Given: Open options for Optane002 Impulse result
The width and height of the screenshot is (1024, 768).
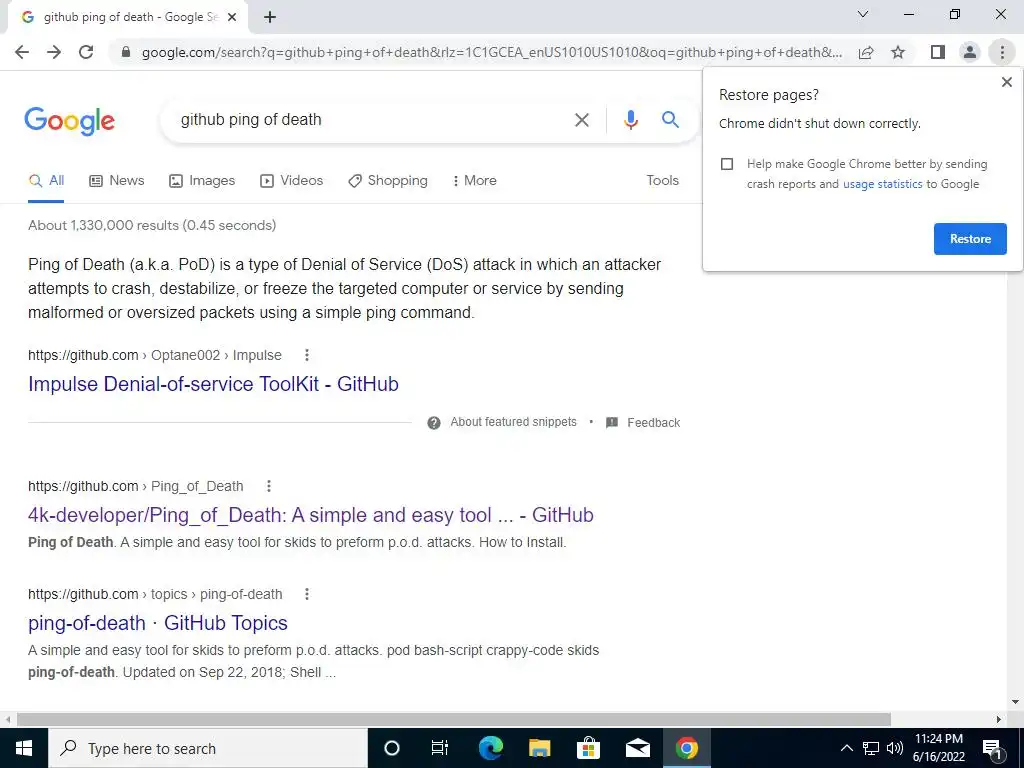Looking at the screenshot, I should [306, 355].
